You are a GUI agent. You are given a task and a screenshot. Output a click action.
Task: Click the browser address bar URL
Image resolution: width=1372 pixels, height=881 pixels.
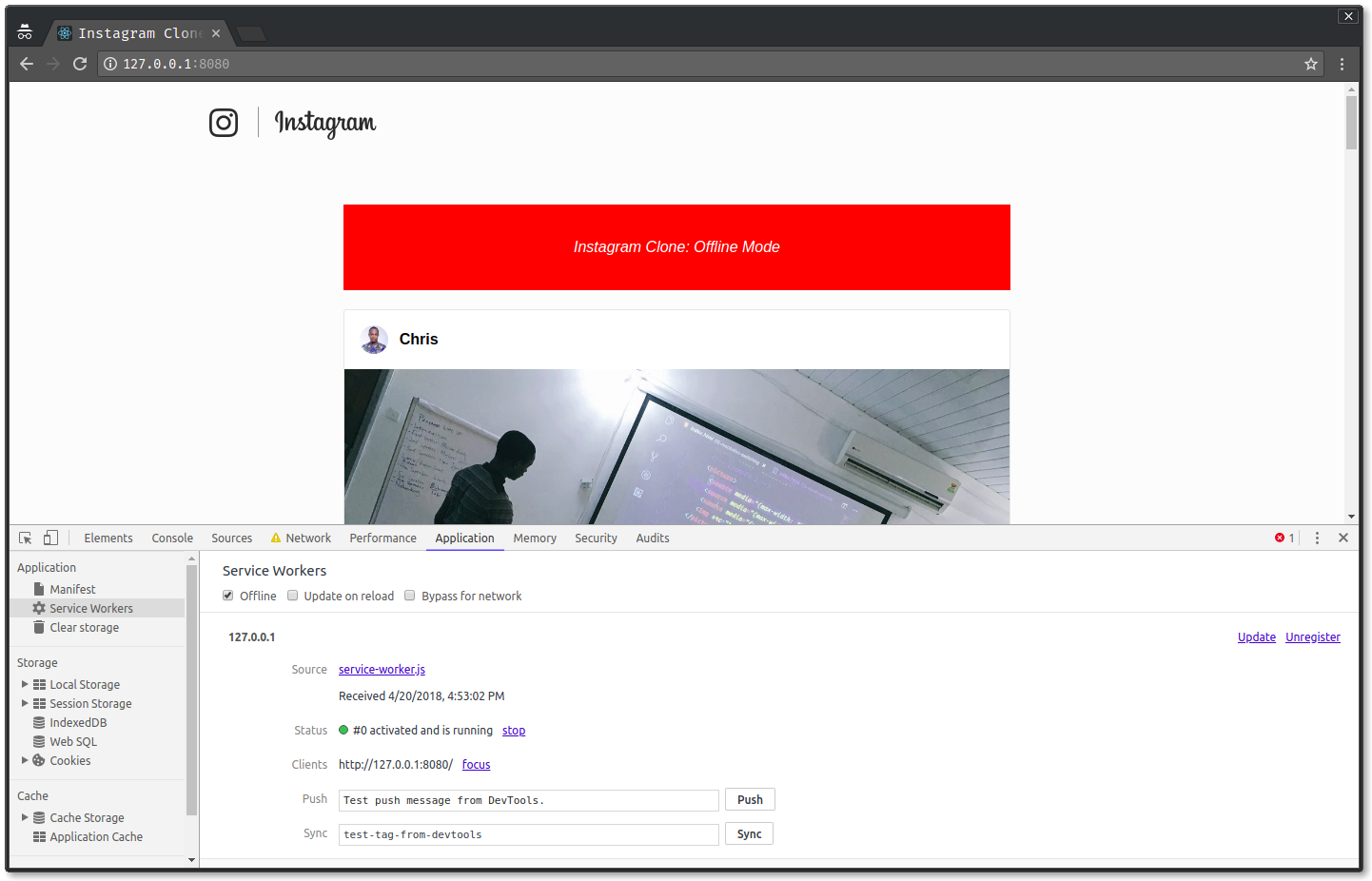point(176,64)
